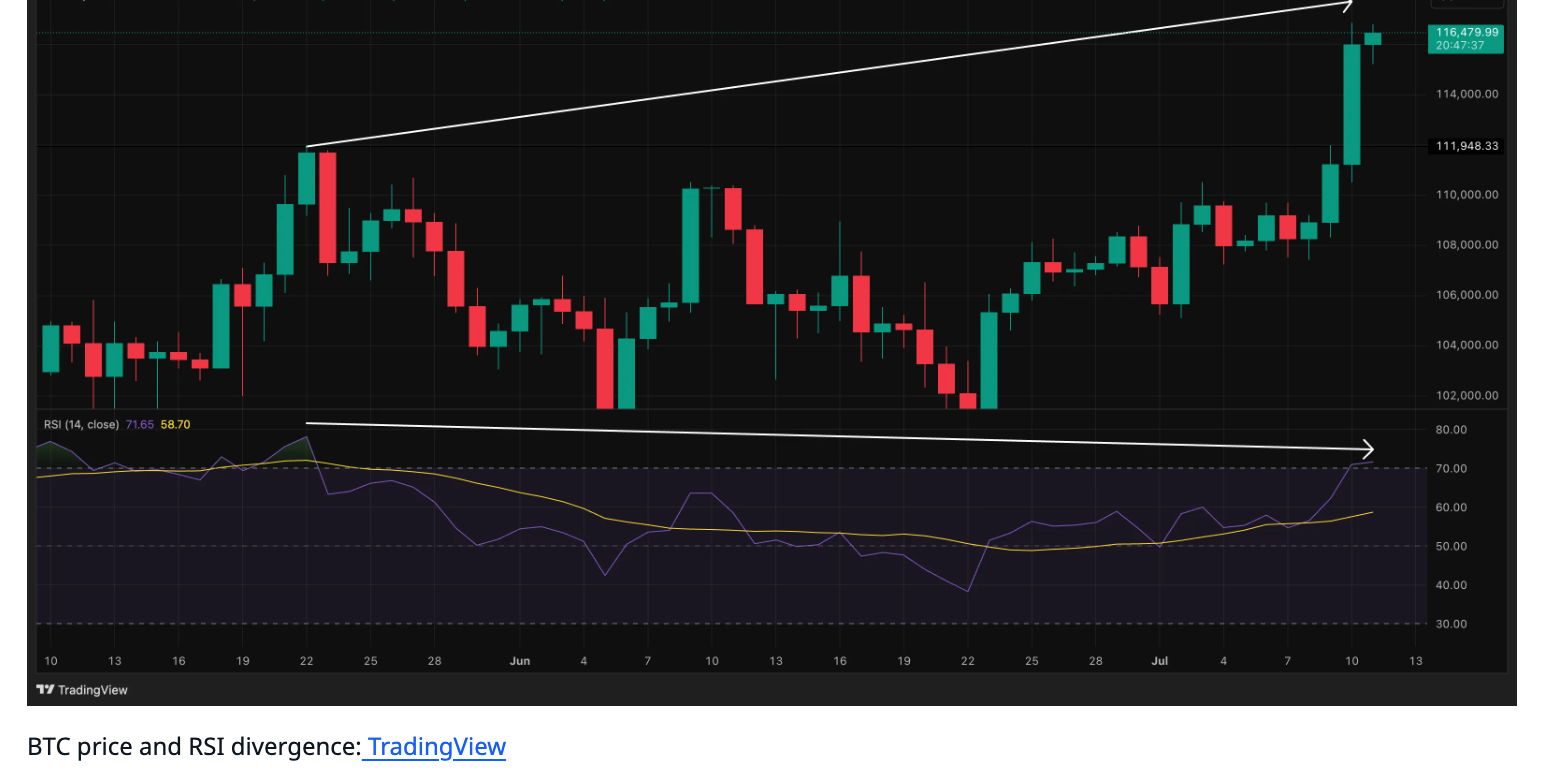Select the 111,948.33 horizontal price label
Image resolution: width=1560 pixels, height=778 pixels.
[x=1467, y=146]
